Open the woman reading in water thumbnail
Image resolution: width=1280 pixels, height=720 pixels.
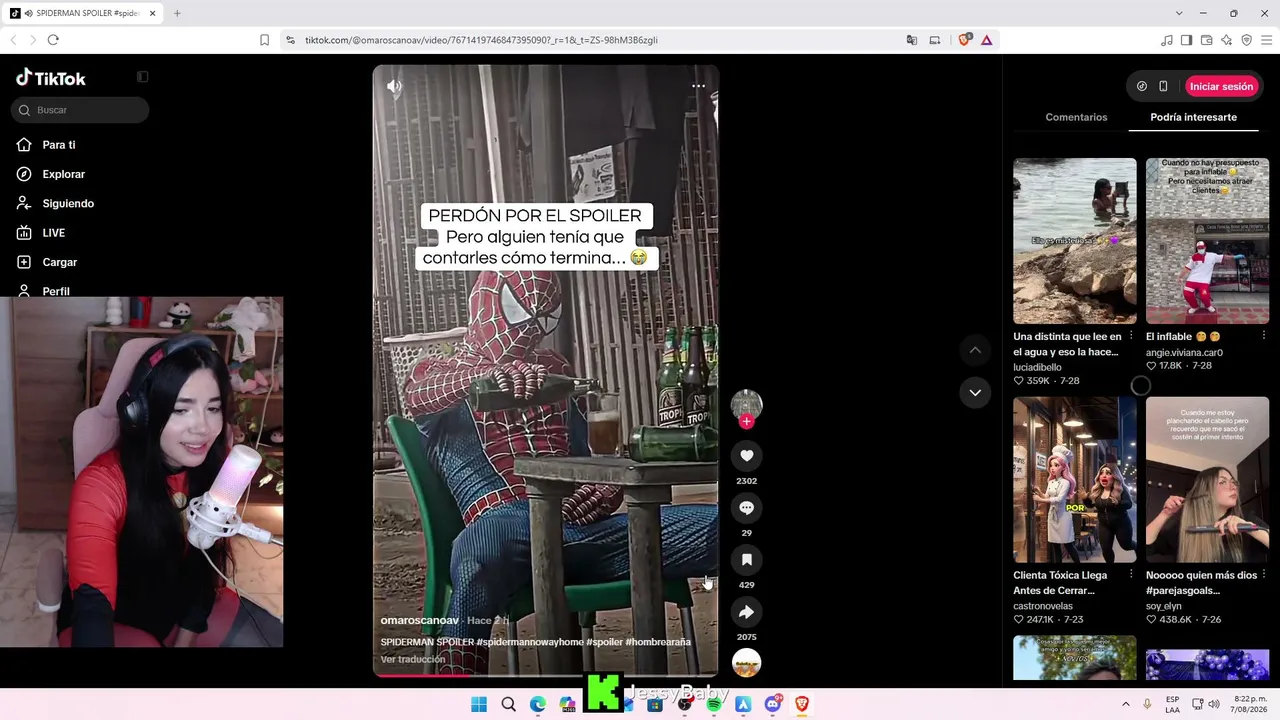coord(1075,241)
